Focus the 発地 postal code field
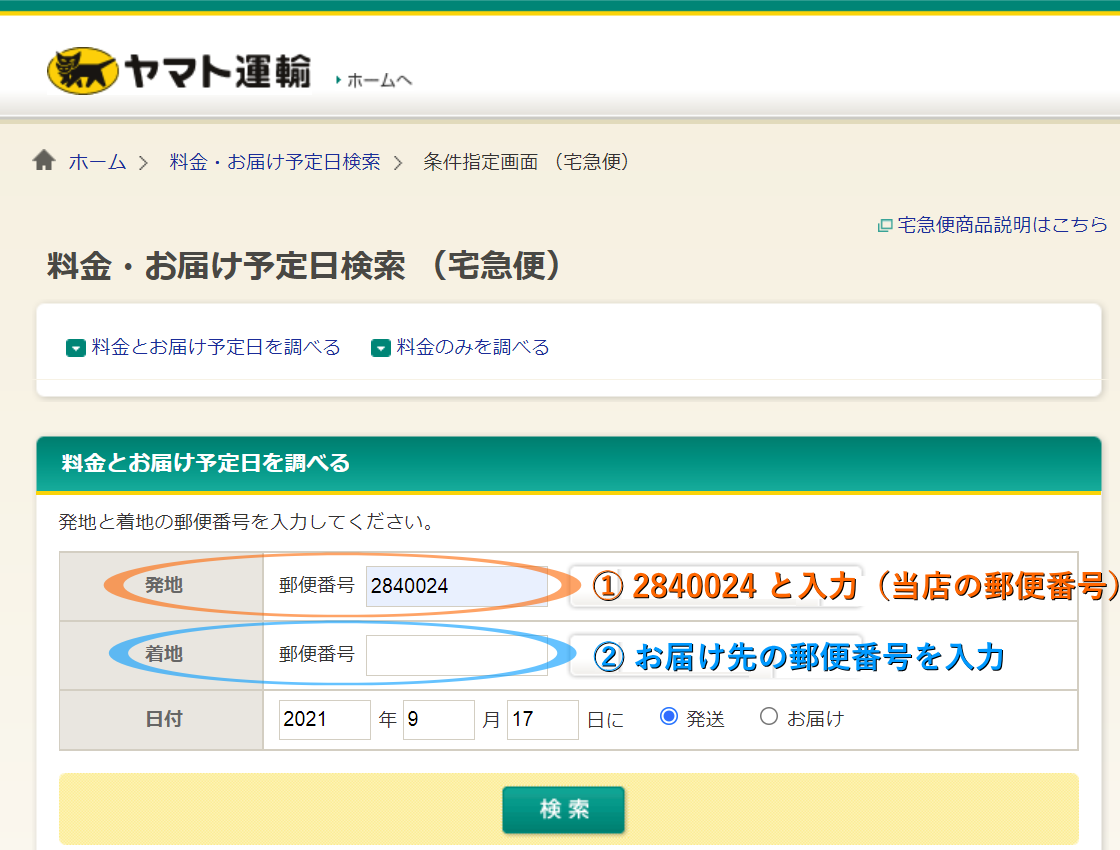 (456, 586)
